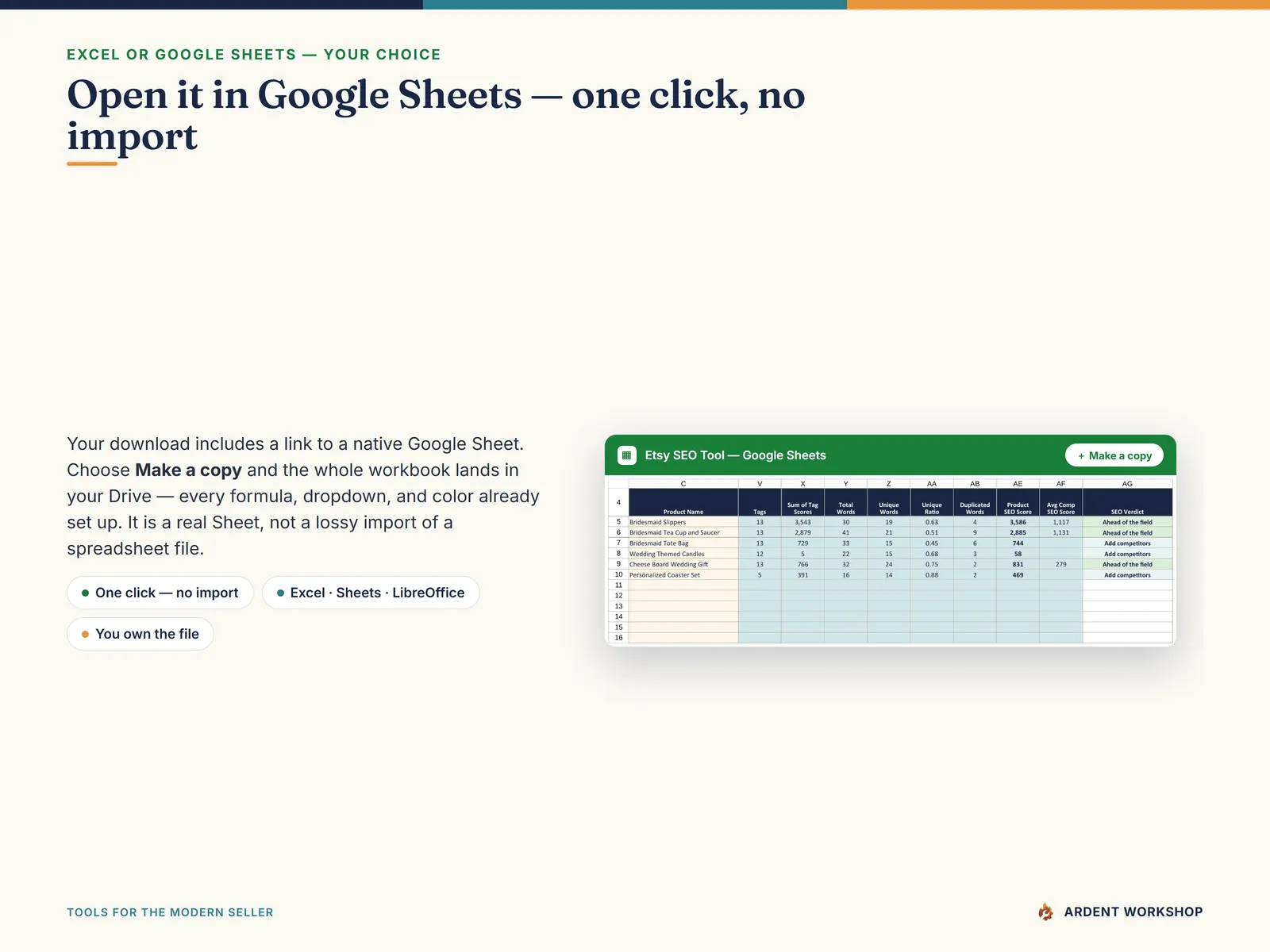This screenshot has width=1270, height=952.
Task: Click the 2,885 Product SEO Score cell
Action: (x=1018, y=532)
